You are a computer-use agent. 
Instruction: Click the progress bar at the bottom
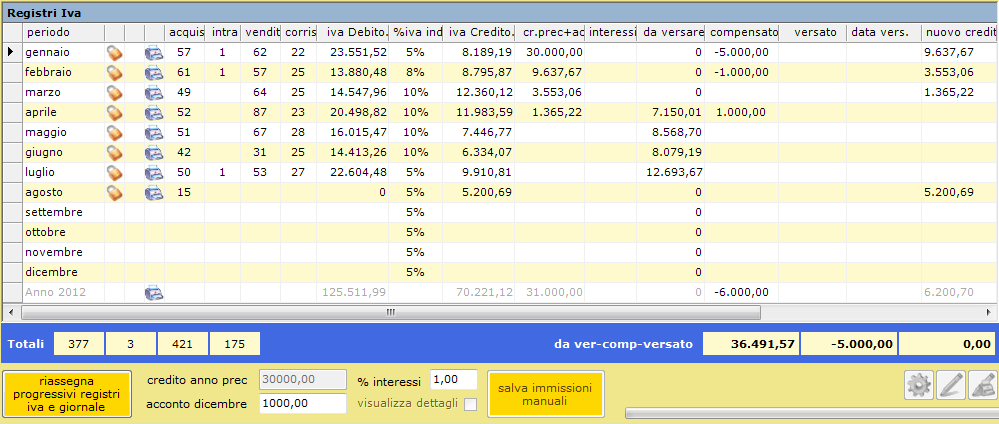(807, 412)
